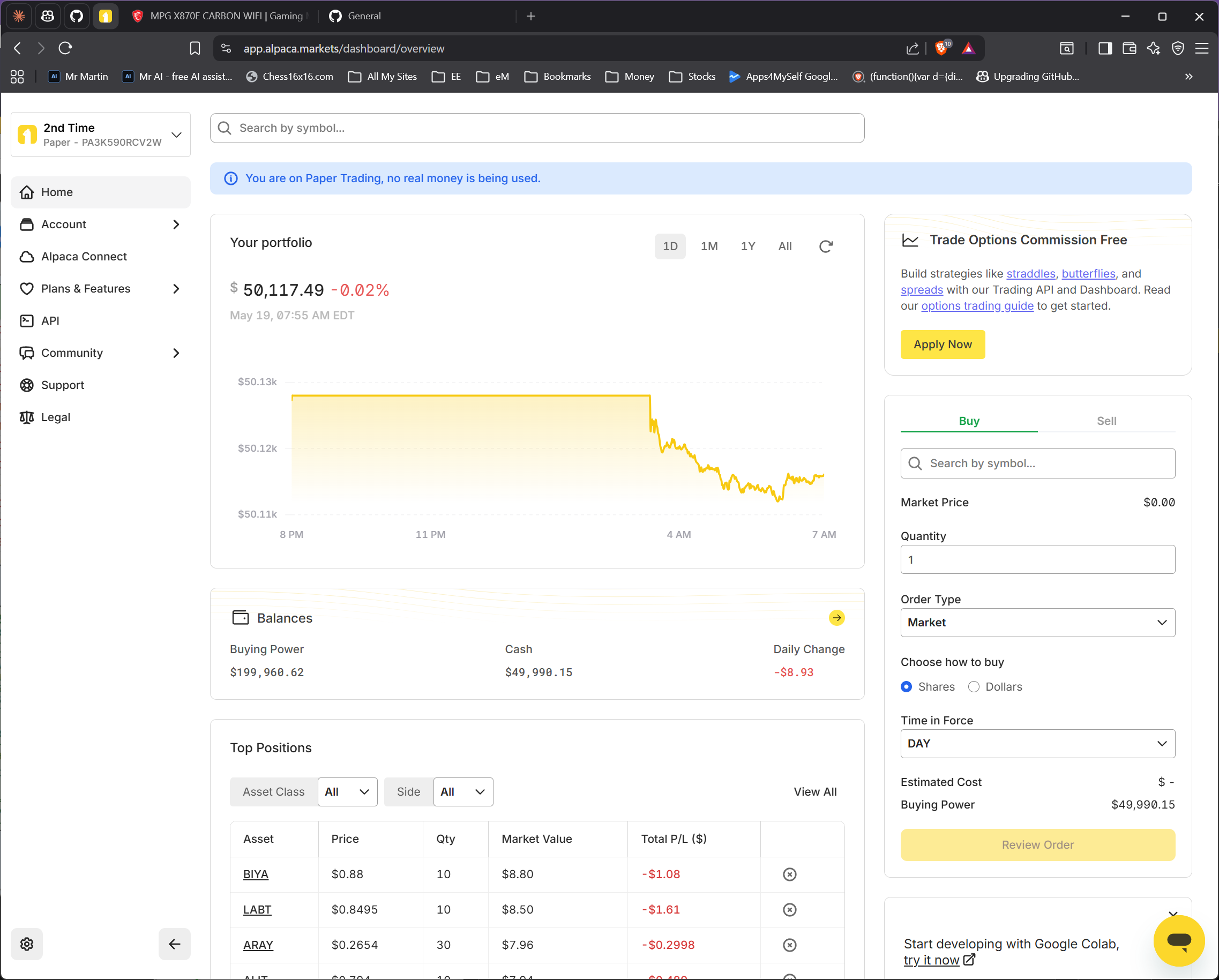Refresh the portfolio chart
This screenshot has height=980, width=1219.
(x=826, y=246)
